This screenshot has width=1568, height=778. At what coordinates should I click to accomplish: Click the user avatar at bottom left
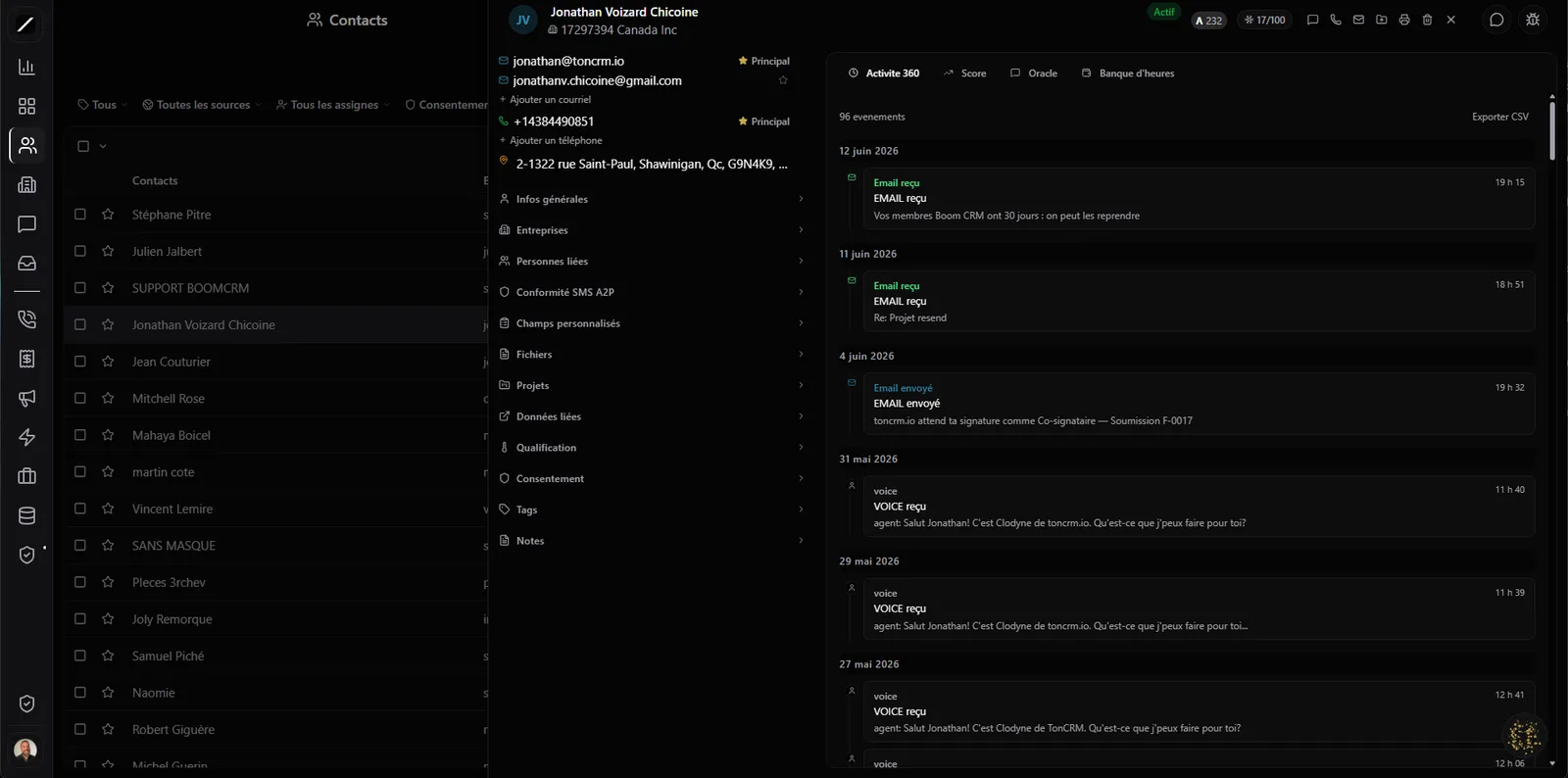pyautogui.click(x=25, y=750)
